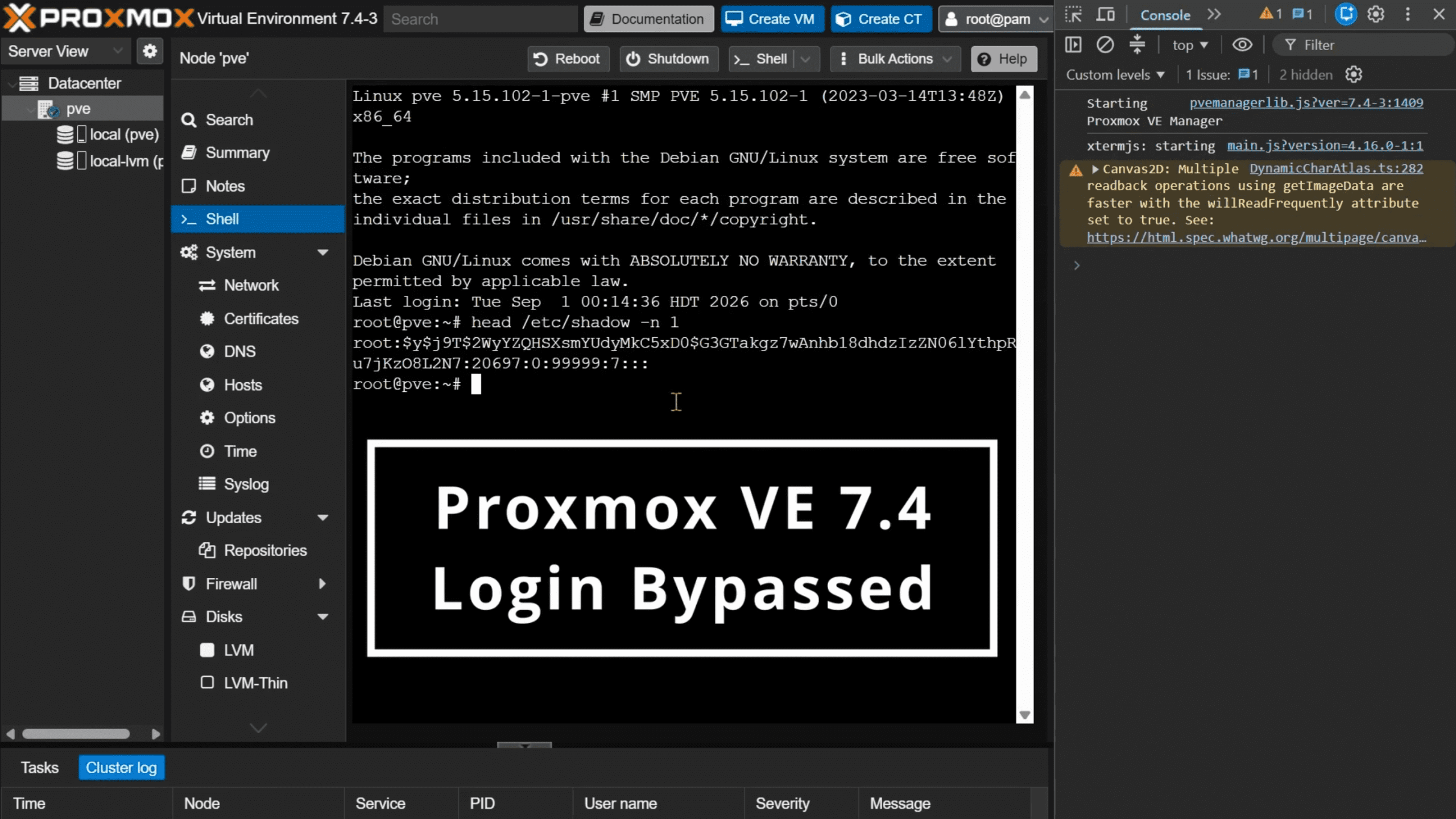Open the Certificates menu item
This screenshot has height=819, width=1456.
(258, 318)
